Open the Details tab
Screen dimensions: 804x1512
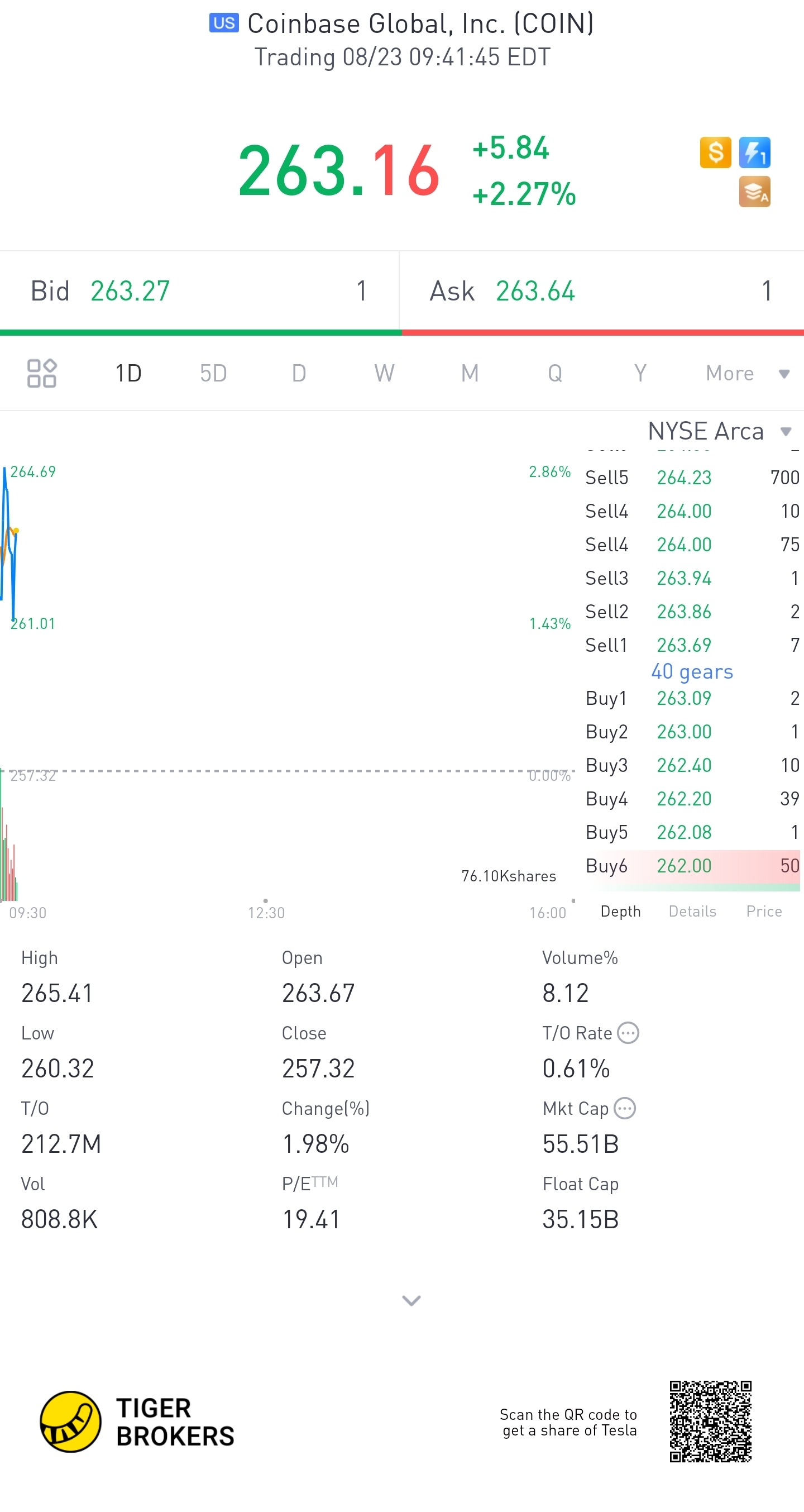coord(692,911)
